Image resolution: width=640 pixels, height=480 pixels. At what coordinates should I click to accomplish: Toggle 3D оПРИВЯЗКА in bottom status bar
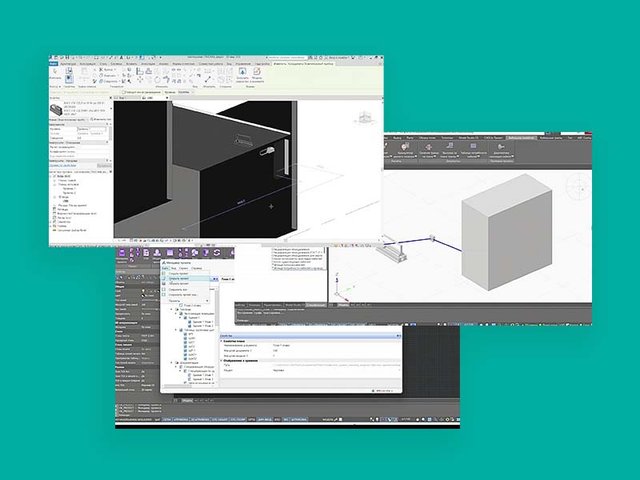point(200,419)
